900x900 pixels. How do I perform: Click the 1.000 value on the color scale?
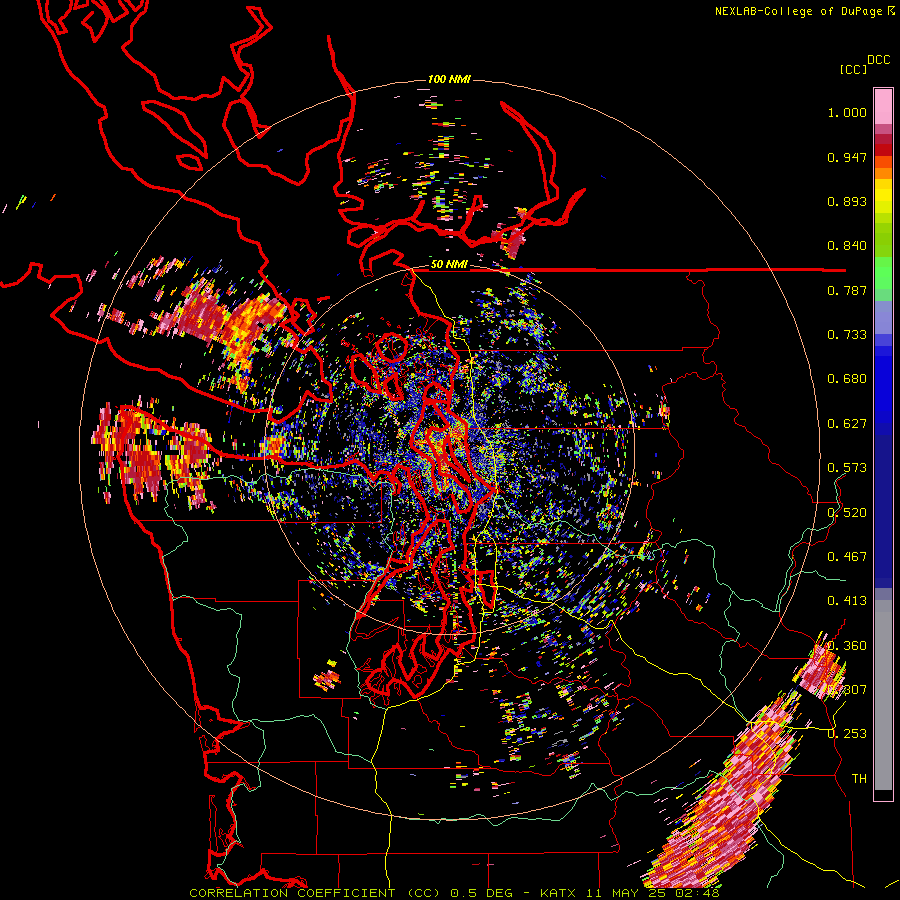click(x=847, y=112)
